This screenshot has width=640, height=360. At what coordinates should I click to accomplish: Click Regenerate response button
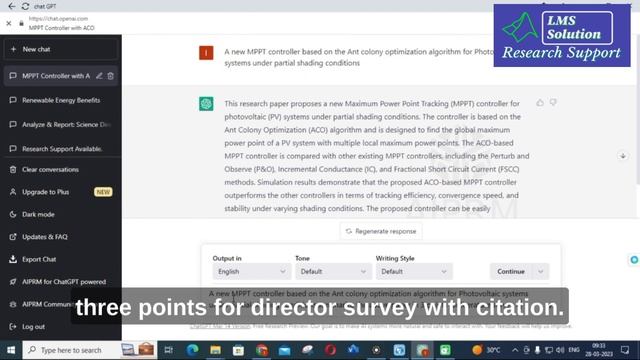click(381, 231)
